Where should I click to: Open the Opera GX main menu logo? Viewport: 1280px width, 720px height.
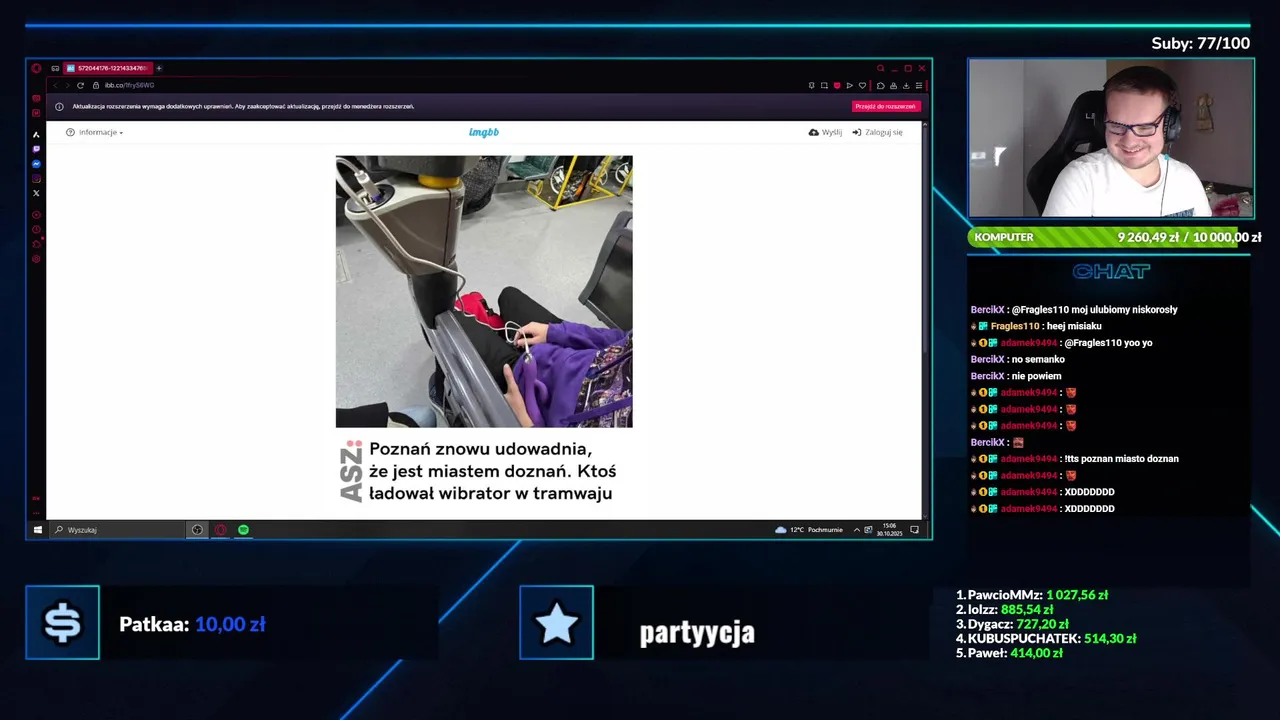click(36, 68)
